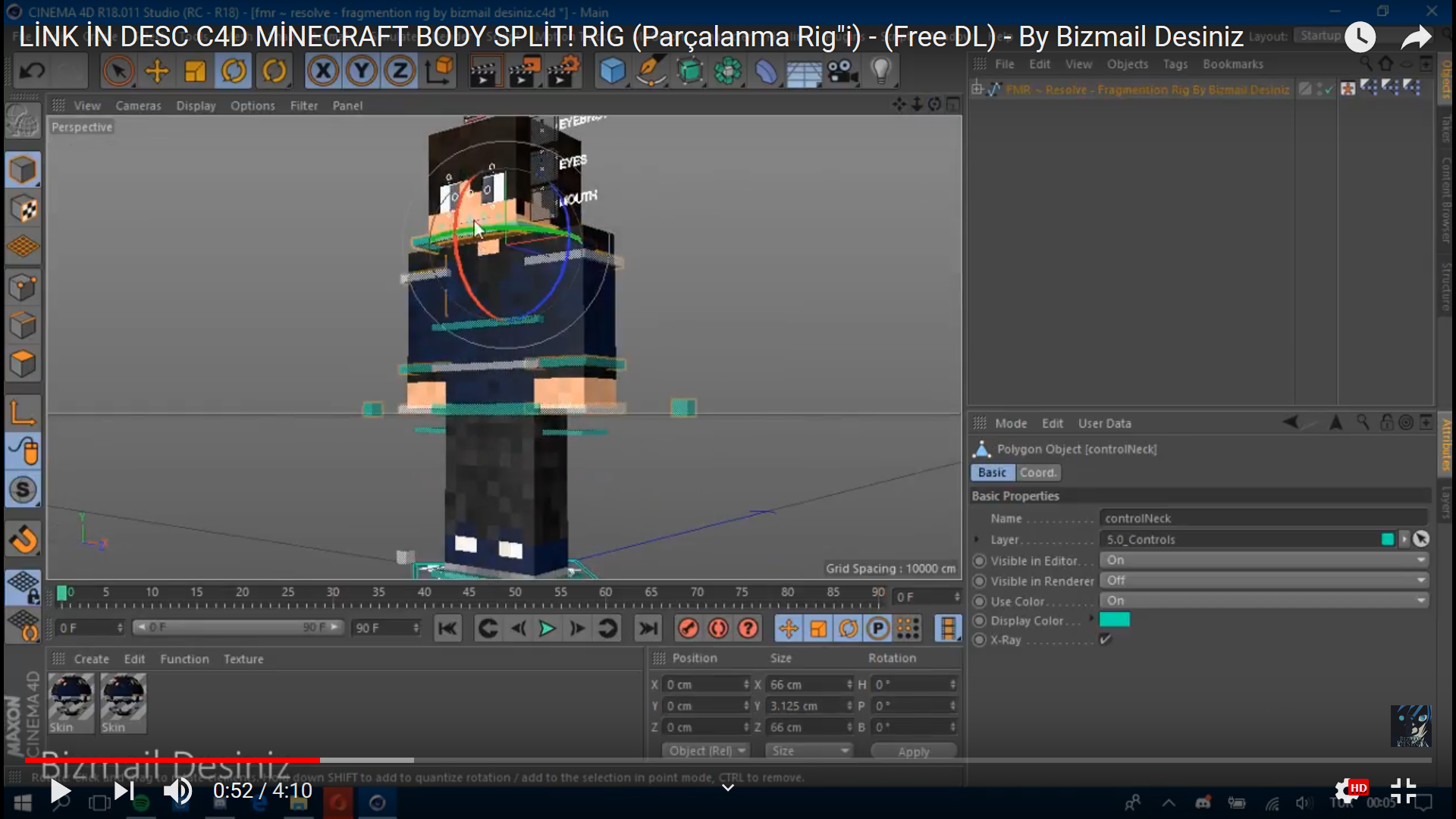Viewport: 1456px width, 819px height.
Task: Open the Object (Rel) dropdown
Action: point(706,751)
